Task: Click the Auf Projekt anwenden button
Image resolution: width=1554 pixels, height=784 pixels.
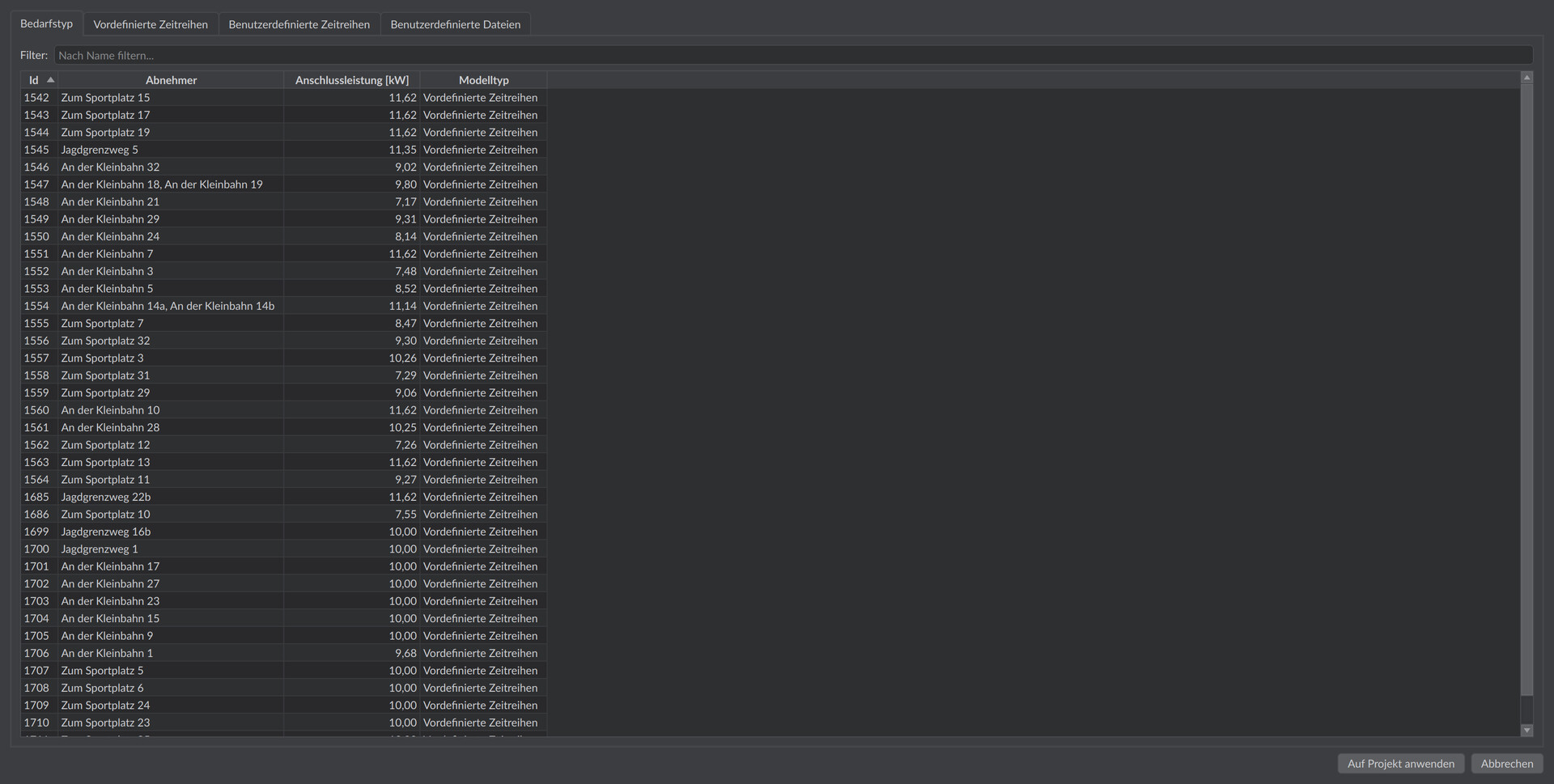Action: click(x=1400, y=763)
